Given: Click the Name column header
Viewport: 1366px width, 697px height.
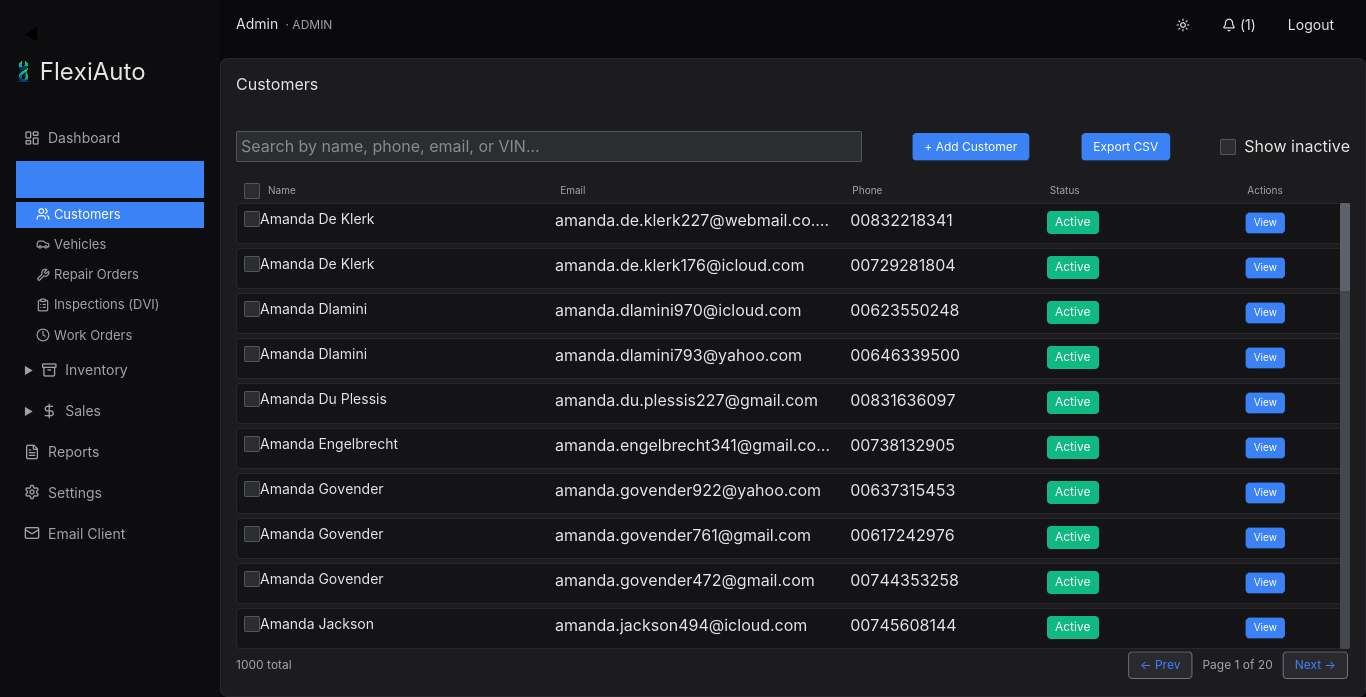Looking at the screenshot, I should (282, 190).
